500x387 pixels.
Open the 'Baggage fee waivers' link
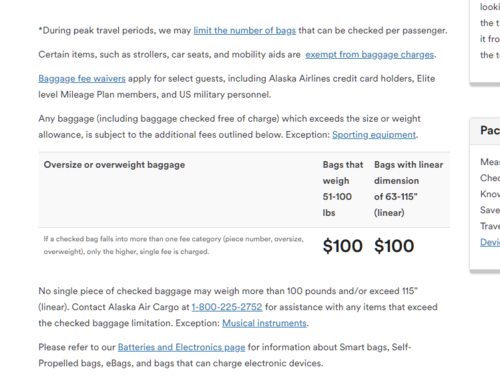point(82,79)
